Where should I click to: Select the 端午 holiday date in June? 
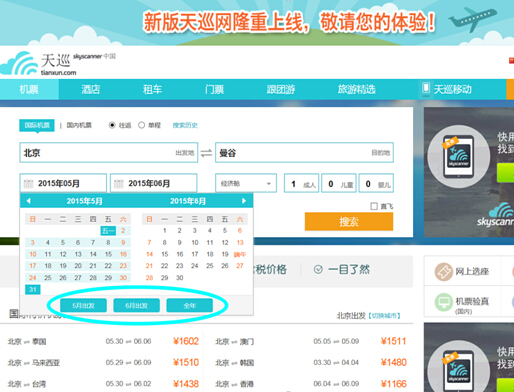pos(240,254)
